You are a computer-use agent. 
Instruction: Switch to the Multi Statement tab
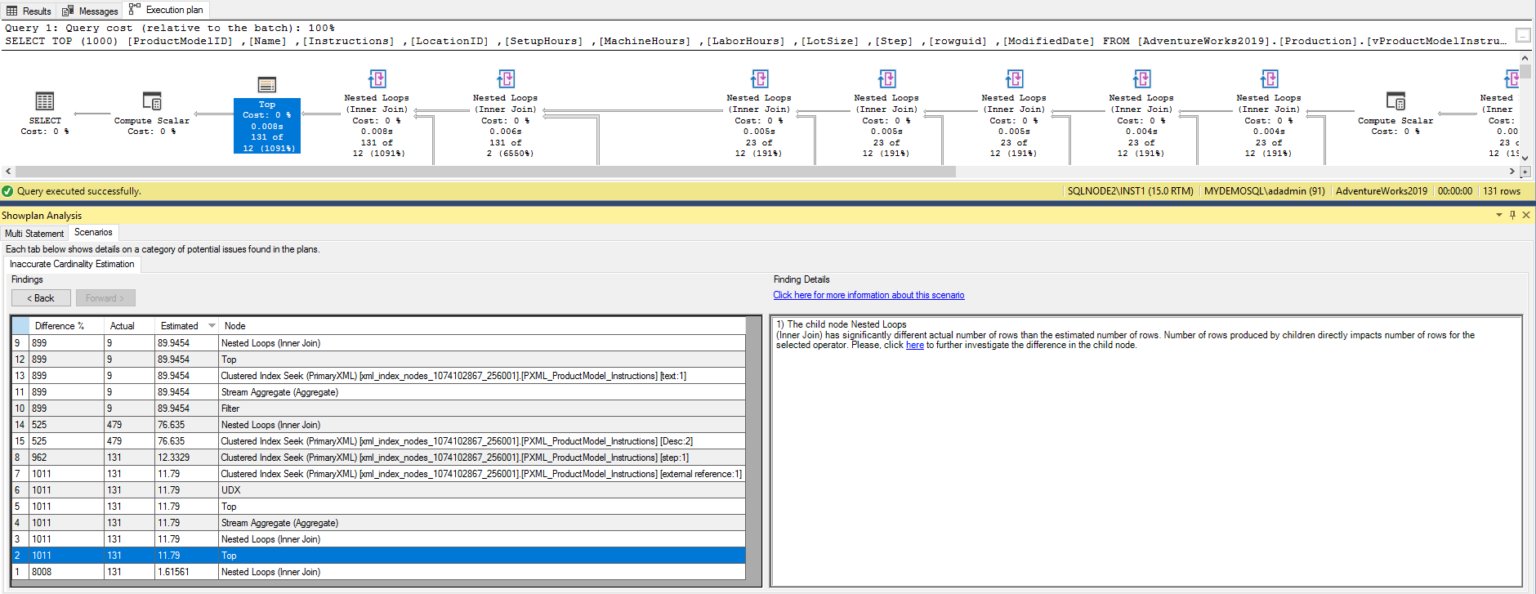[34, 232]
